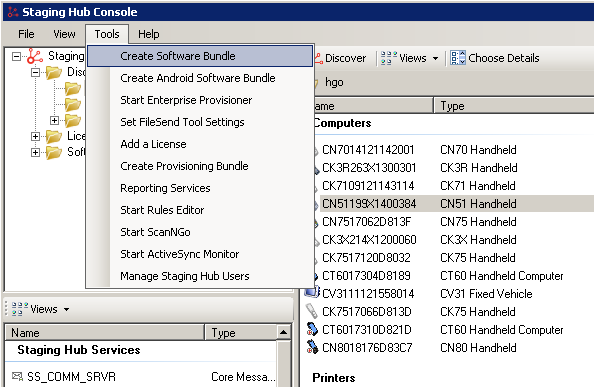Select device CT6017304D8189
Image resolution: width=594 pixels, height=387 pixels.
(366, 276)
